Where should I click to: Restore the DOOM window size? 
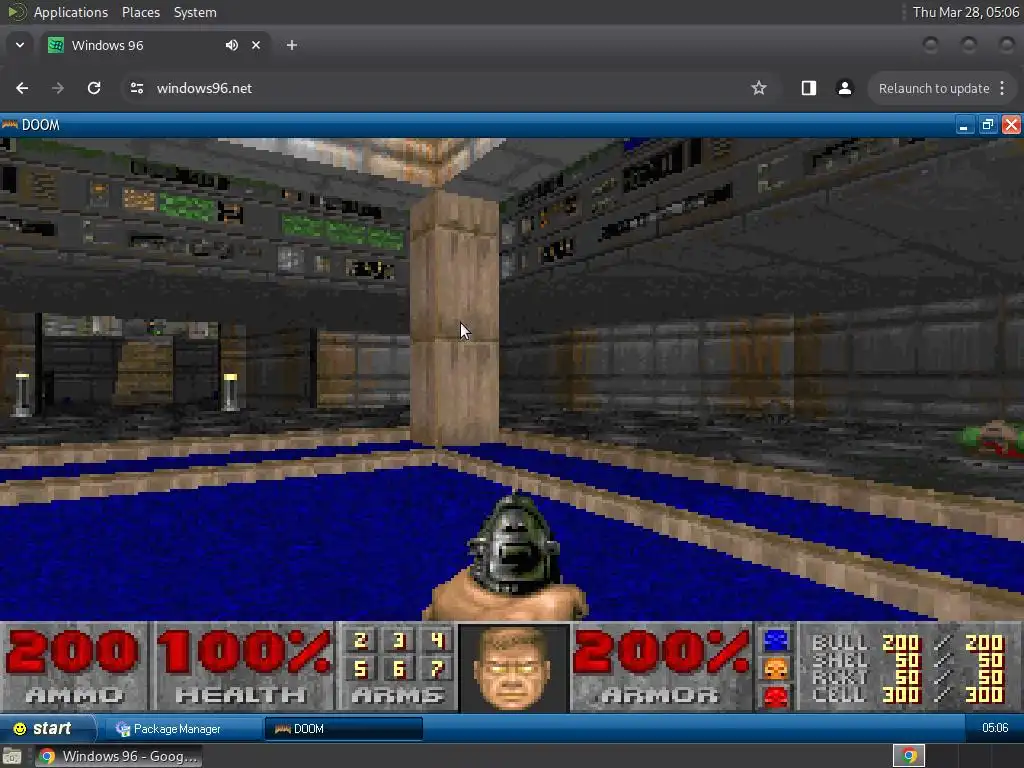(x=987, y=125)
